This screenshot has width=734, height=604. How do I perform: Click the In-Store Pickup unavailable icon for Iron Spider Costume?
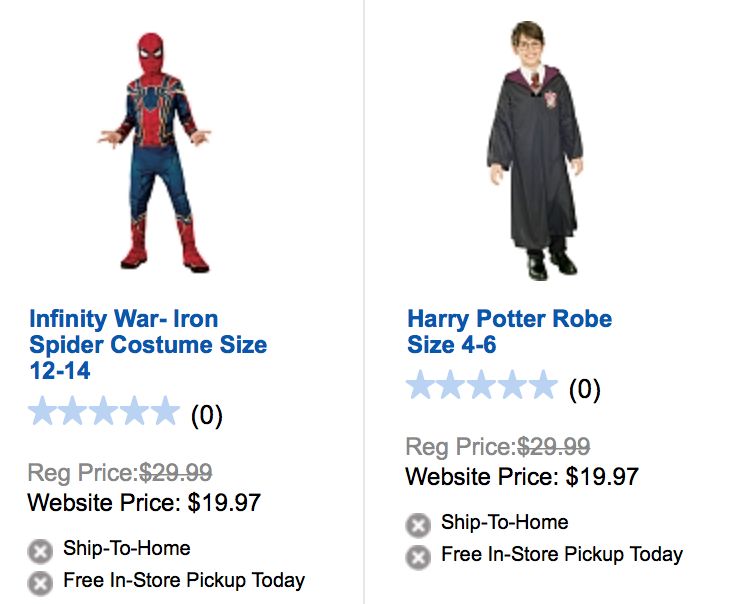pyautogui.click(x=40, y=582)
